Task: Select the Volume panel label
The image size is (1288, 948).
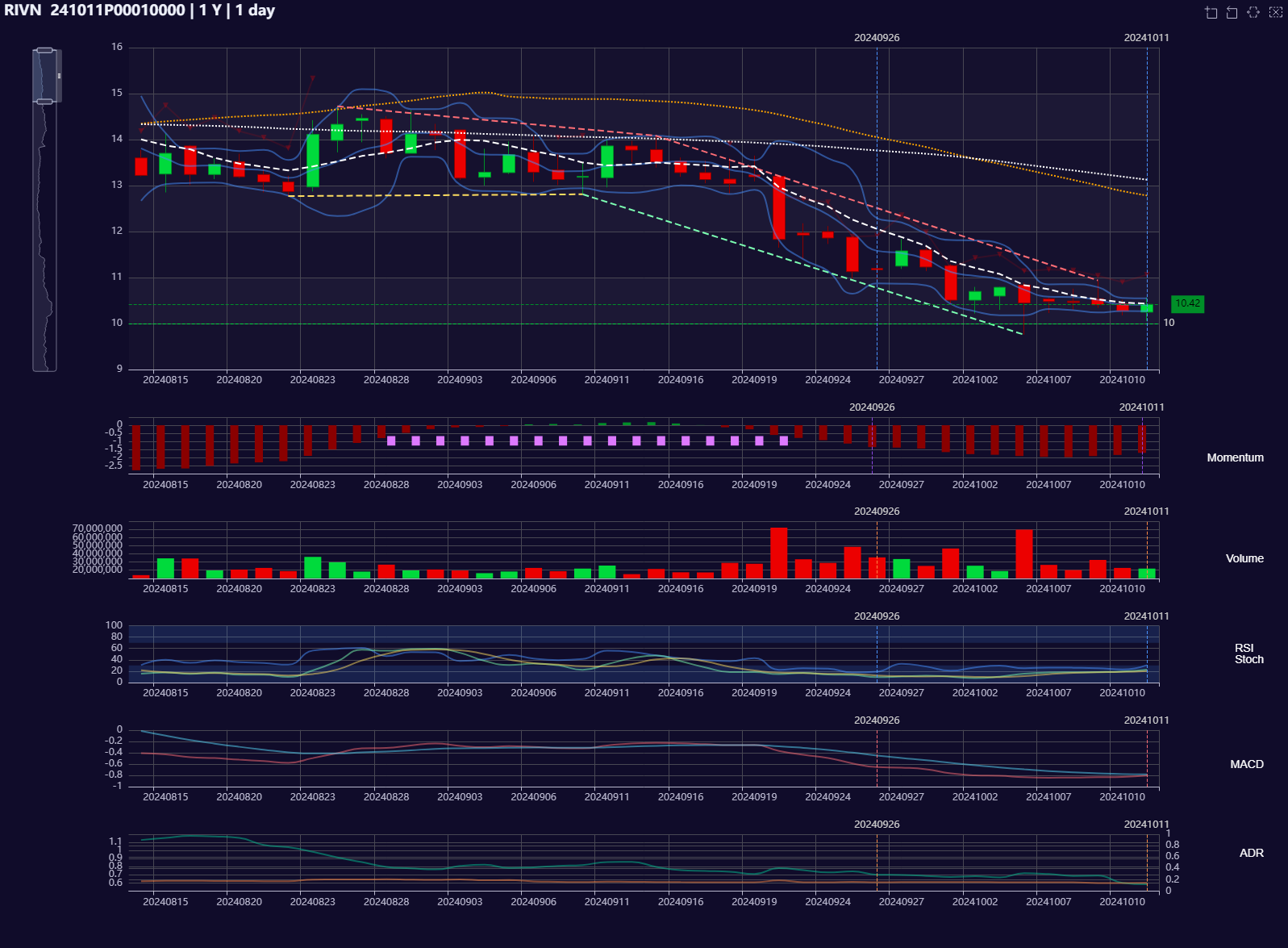Action: coord(1244,558)
